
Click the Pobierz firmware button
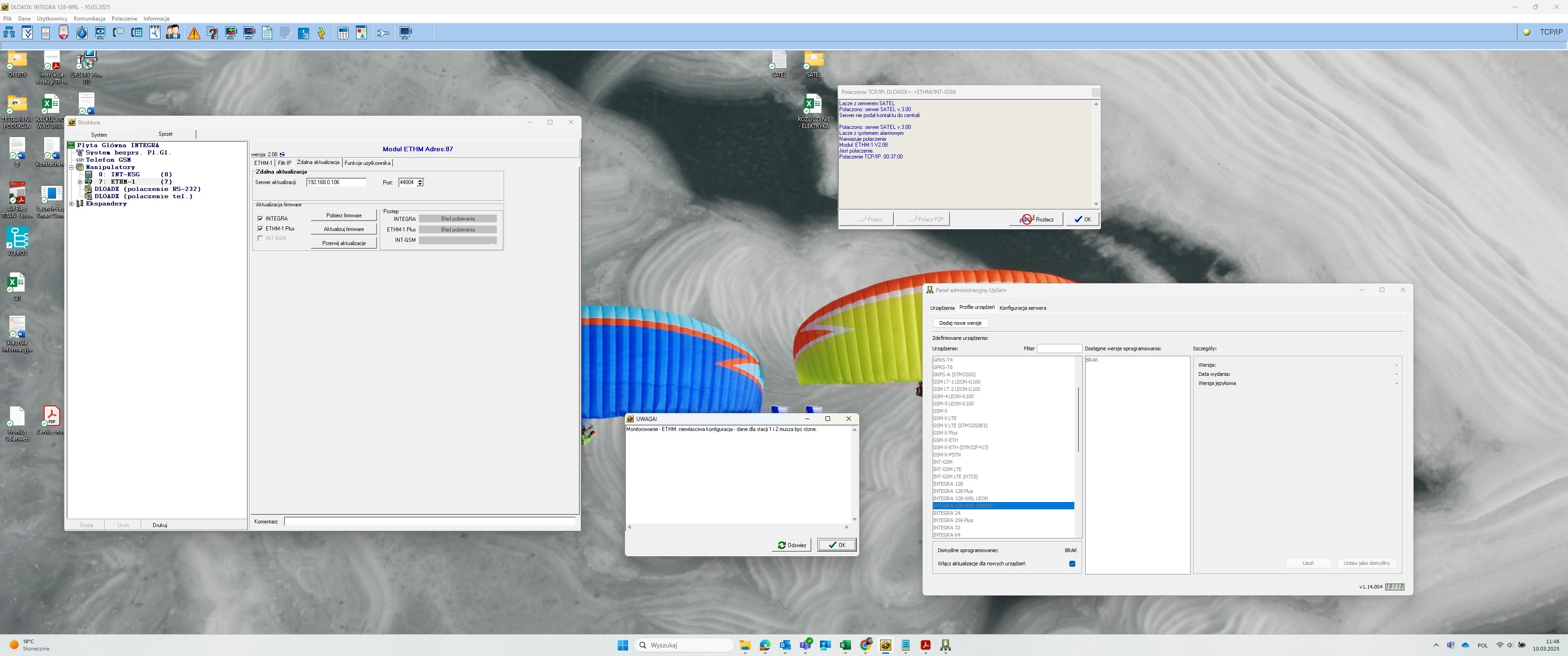point(344,215)
